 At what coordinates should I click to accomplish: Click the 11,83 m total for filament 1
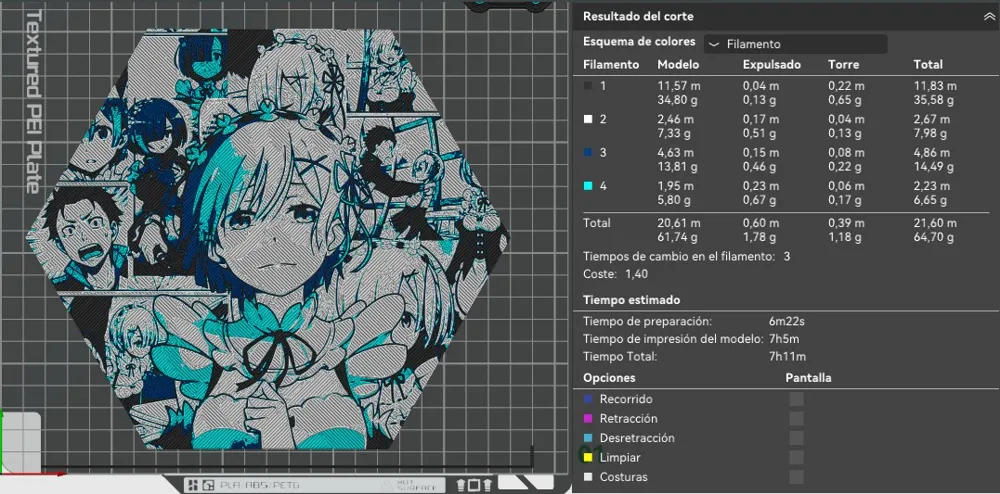point(935,85)
